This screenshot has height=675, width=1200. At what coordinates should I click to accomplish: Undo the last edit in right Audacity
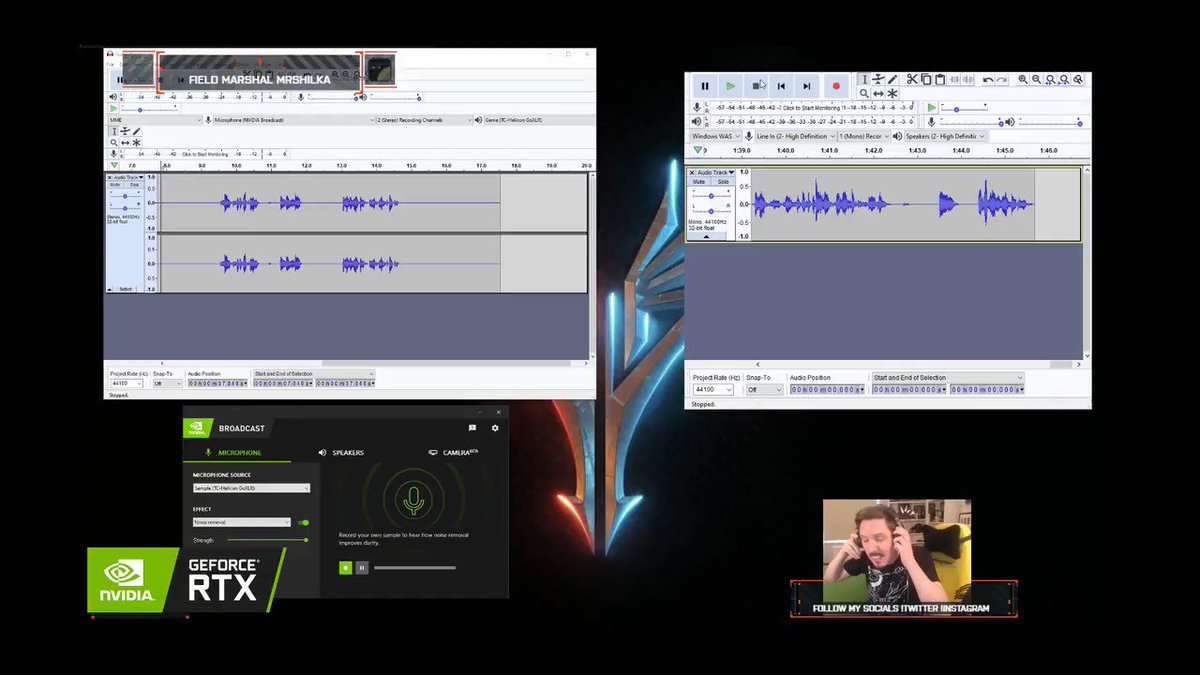pos(988,80)
